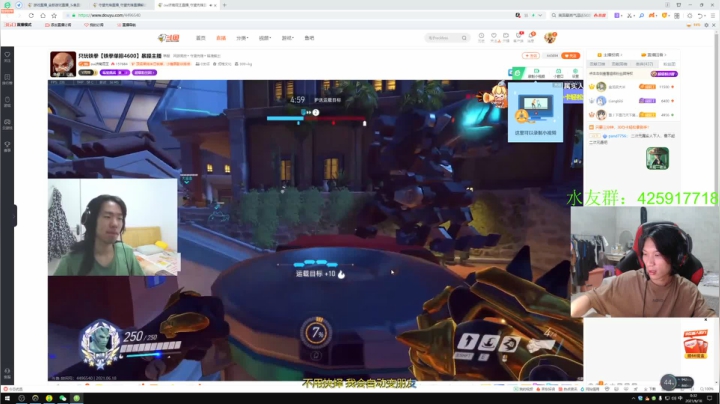The height and width of the screenshot is (404, 720).
Task: Expand the 分类 dropdown in site navigation
Action: 242,38
